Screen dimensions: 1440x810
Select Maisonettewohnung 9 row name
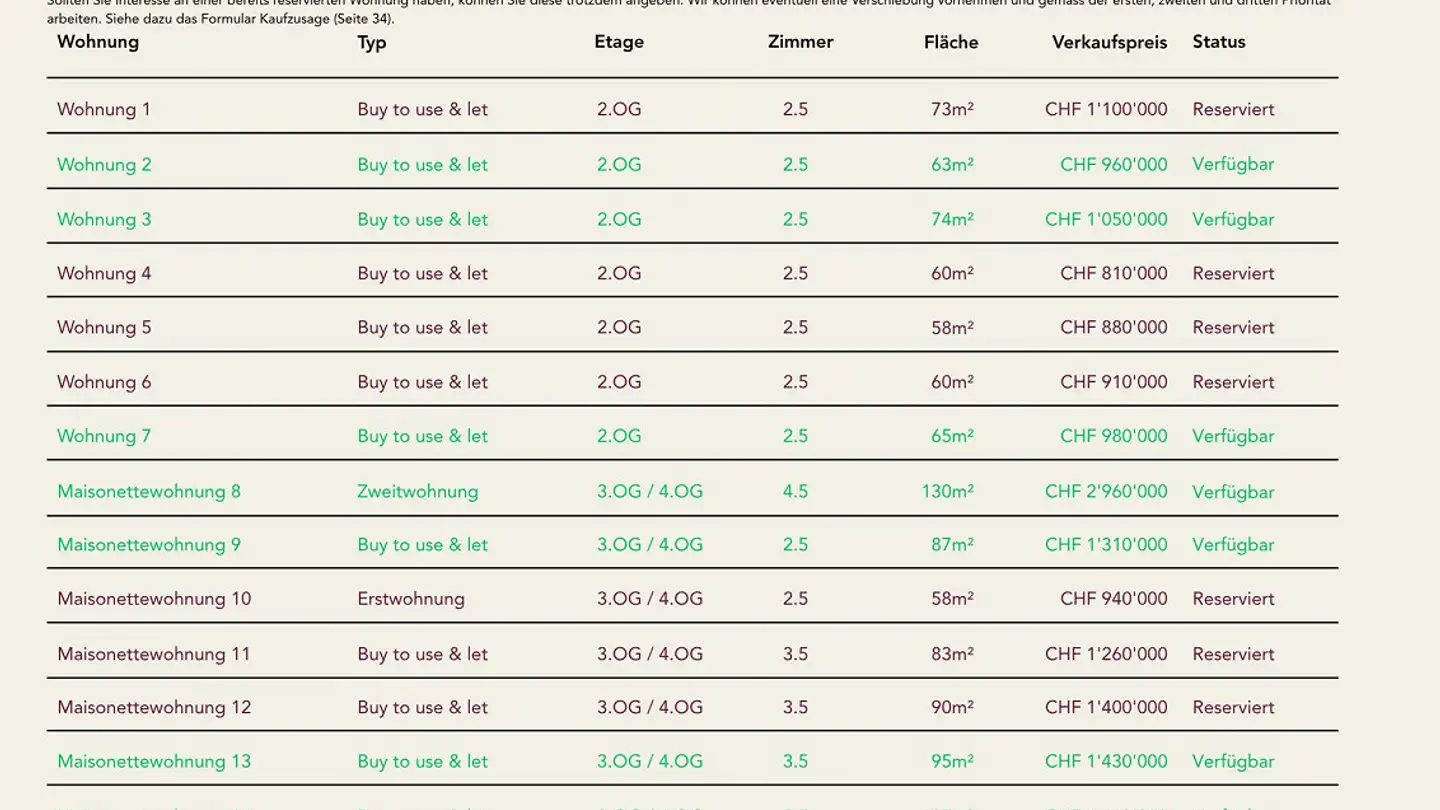tap(149, 545)
